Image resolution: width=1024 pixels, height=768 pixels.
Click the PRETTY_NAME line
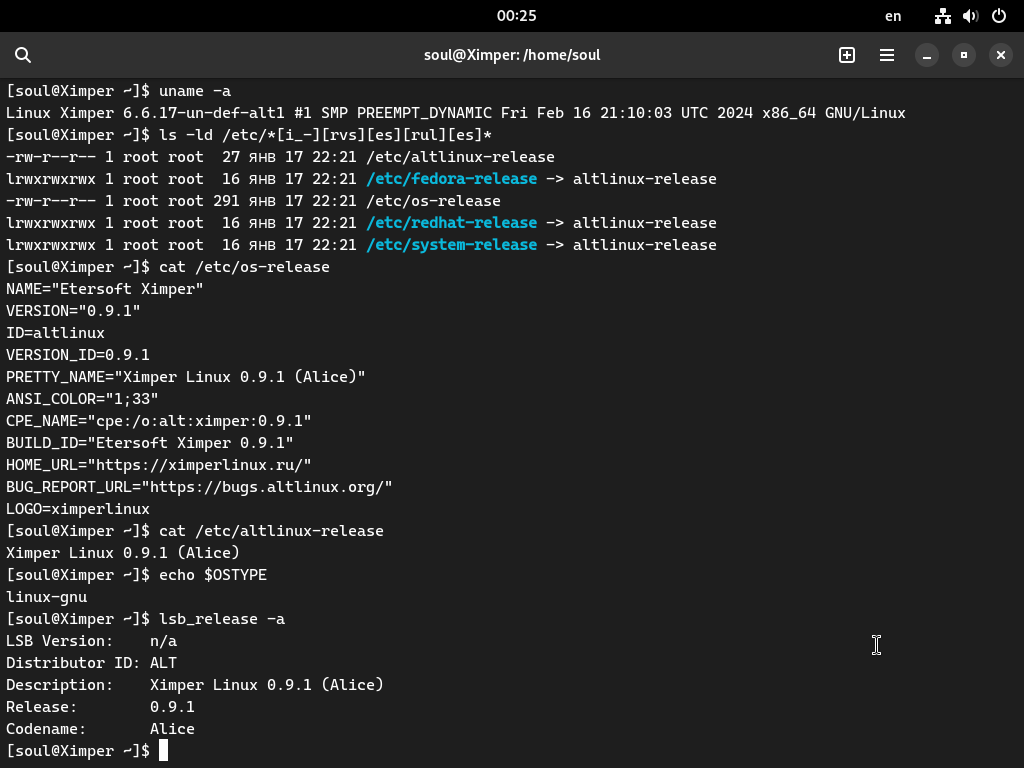point(185,377)
